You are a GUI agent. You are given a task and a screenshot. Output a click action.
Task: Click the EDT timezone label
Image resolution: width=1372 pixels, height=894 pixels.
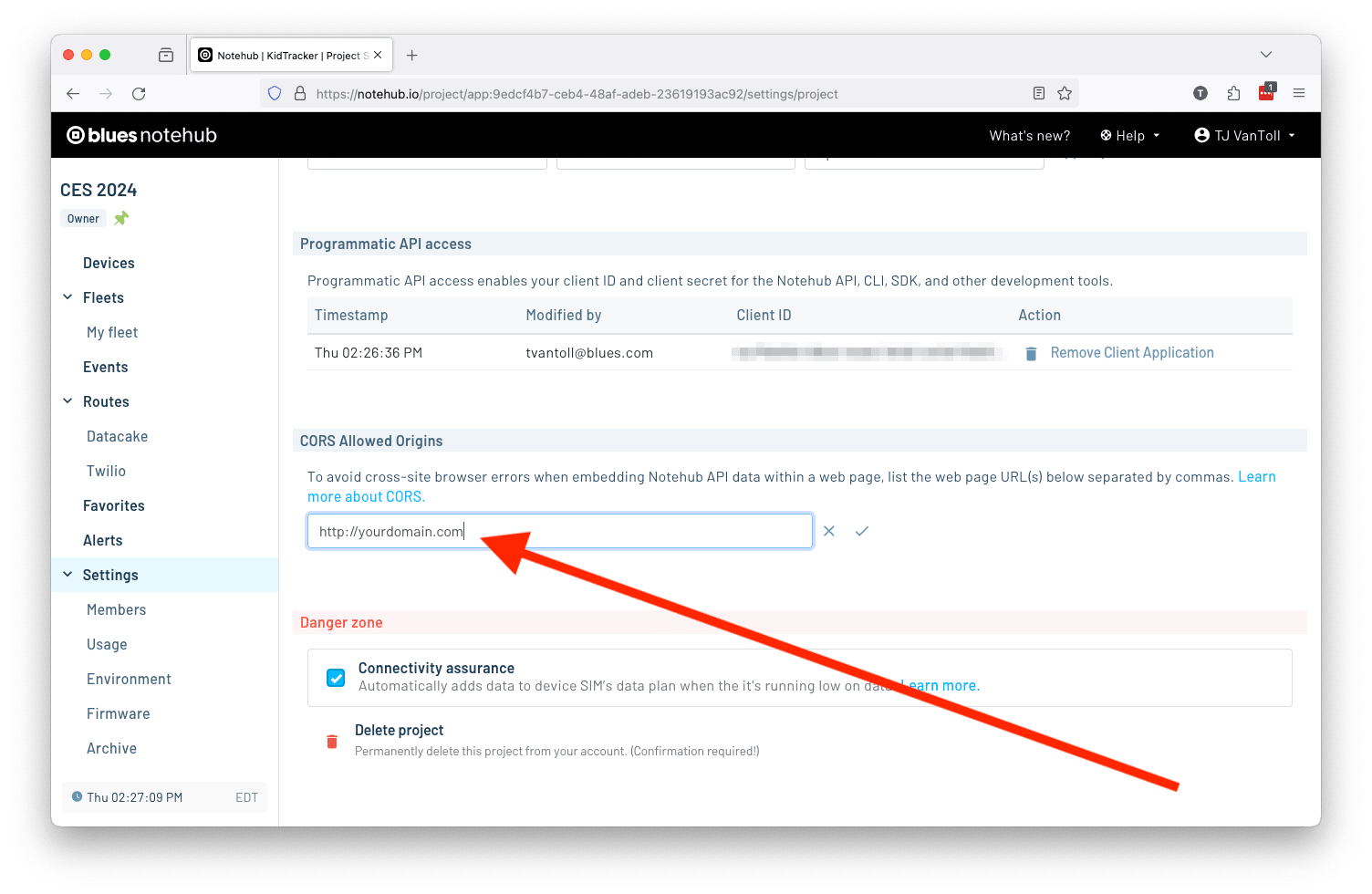click(246, 797)
